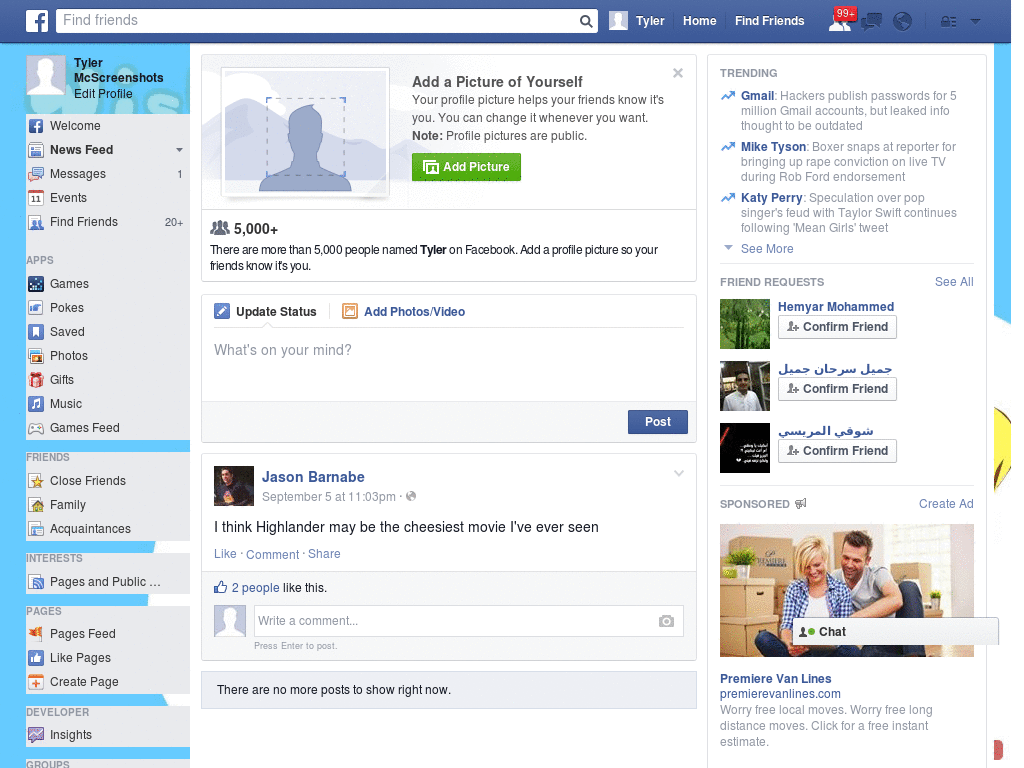Click the Create Ad link

pos(946,504)
